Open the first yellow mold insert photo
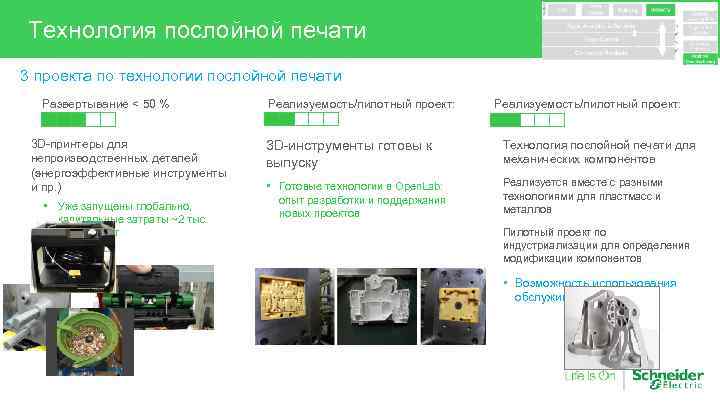Image resolution: width=720 pixels, height=405 pixels. [x=295, y=306]
